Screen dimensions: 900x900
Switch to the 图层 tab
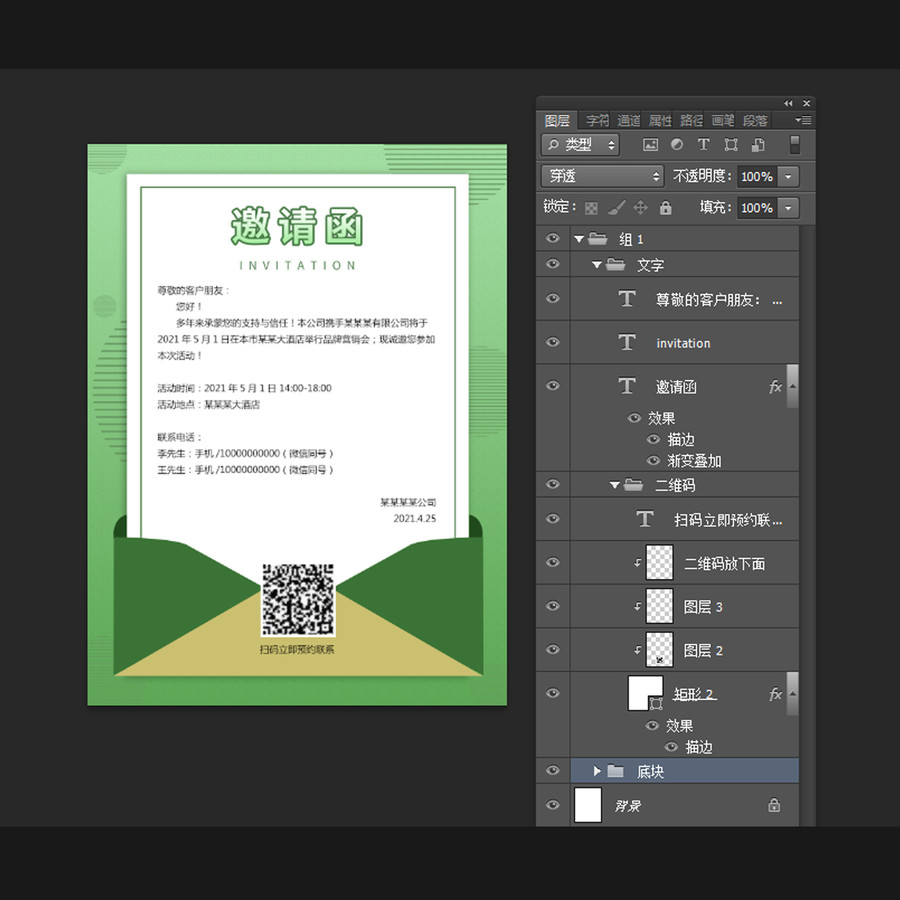tap(557, 121)
